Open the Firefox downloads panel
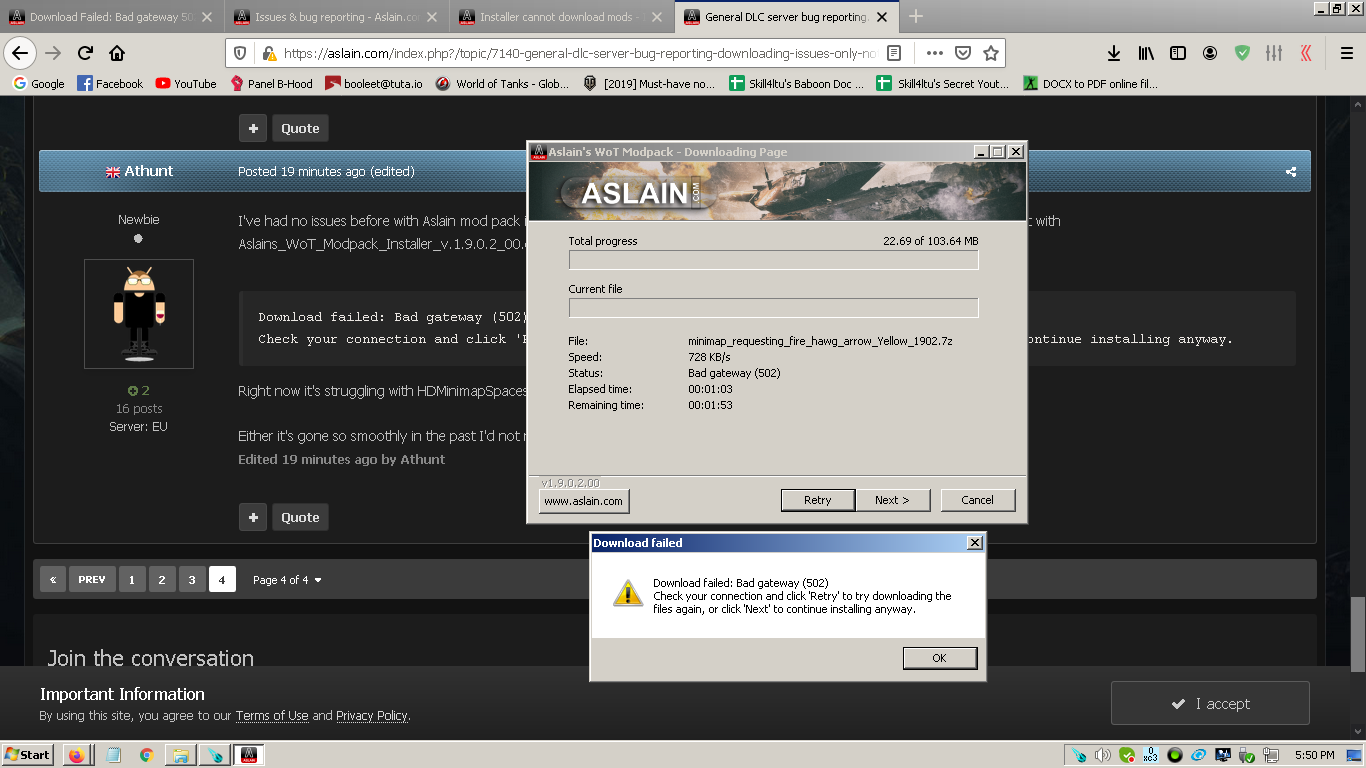The image size is (1366, 768). point(1114,53)
